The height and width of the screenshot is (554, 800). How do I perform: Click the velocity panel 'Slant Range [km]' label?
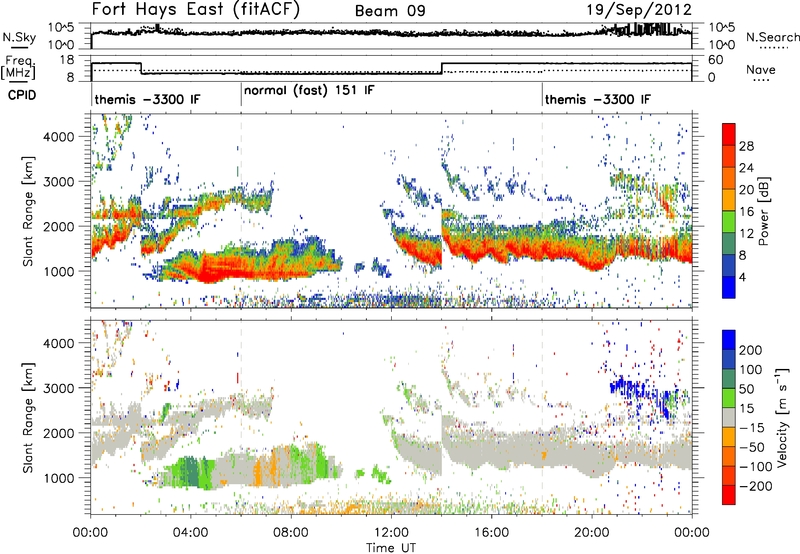point(28,417)
